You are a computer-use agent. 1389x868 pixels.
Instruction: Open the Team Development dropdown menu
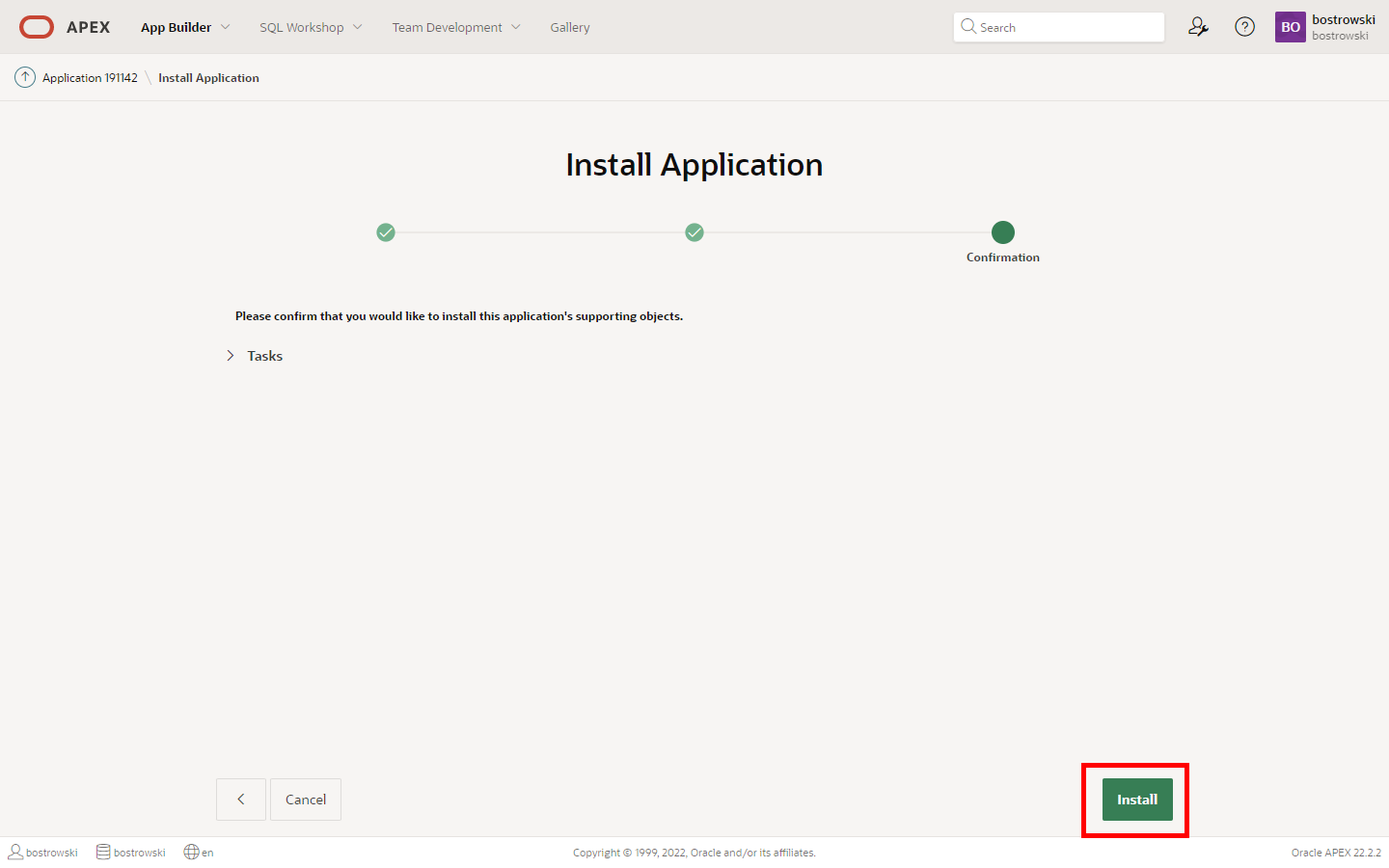pyautogui.click(x=455, y=27)
